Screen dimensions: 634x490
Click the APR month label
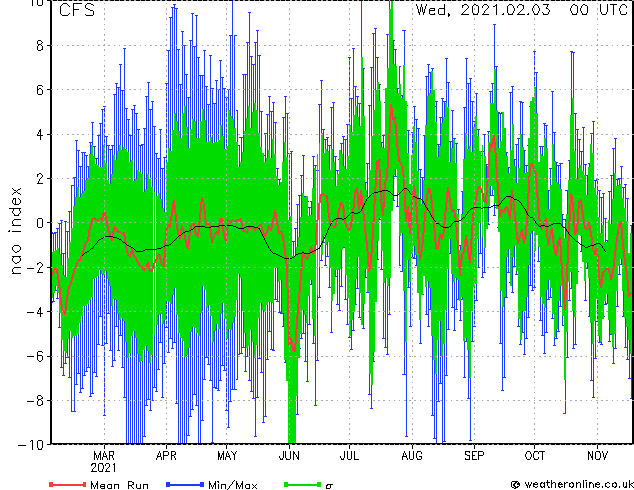(x=166, y=456)
